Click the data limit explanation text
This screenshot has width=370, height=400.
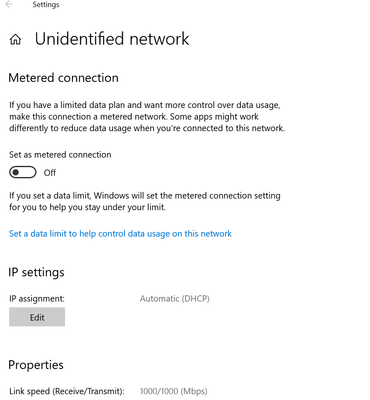[145, 201]
